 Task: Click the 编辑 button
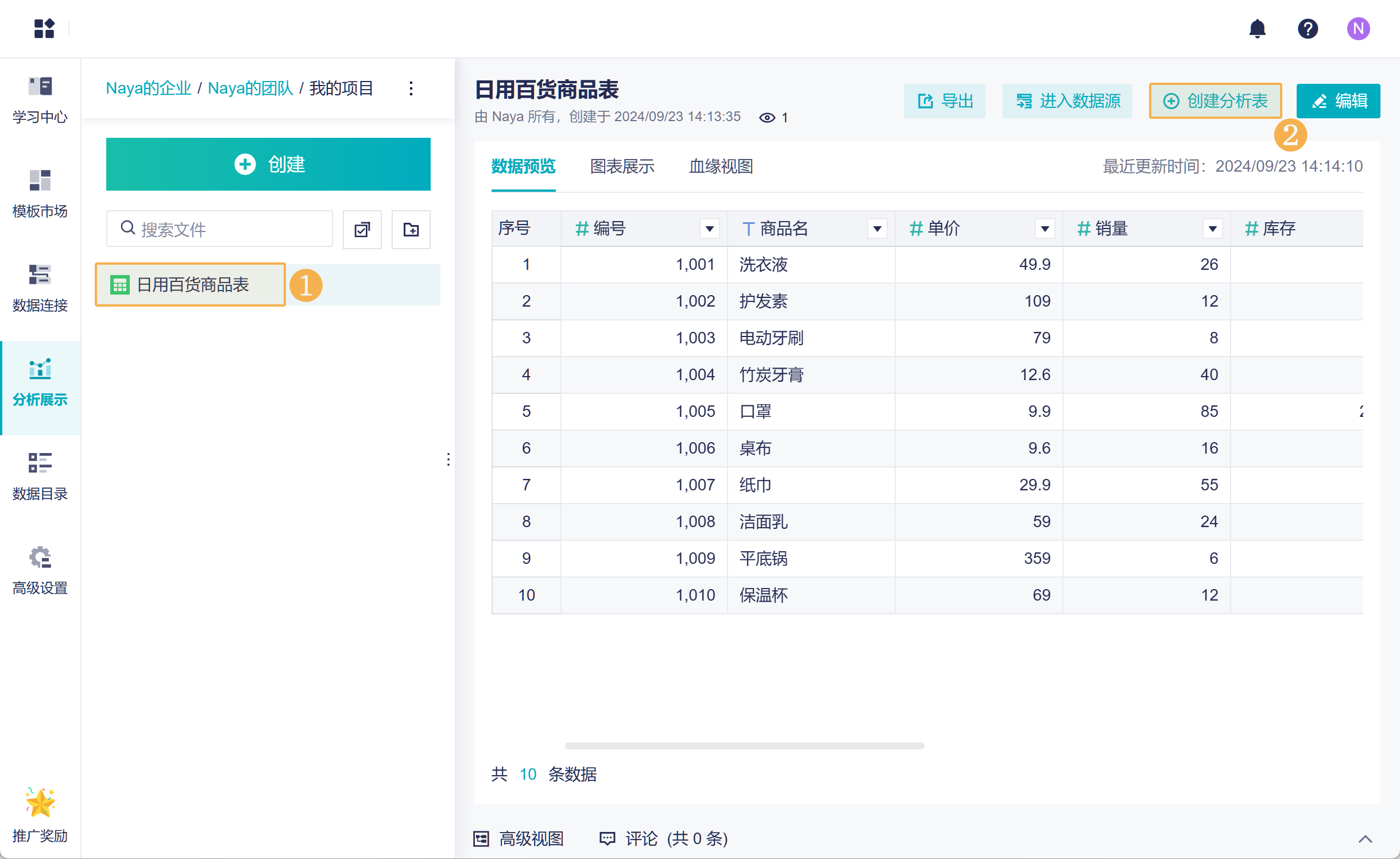pyautogui.click(x=1339, y=101)
